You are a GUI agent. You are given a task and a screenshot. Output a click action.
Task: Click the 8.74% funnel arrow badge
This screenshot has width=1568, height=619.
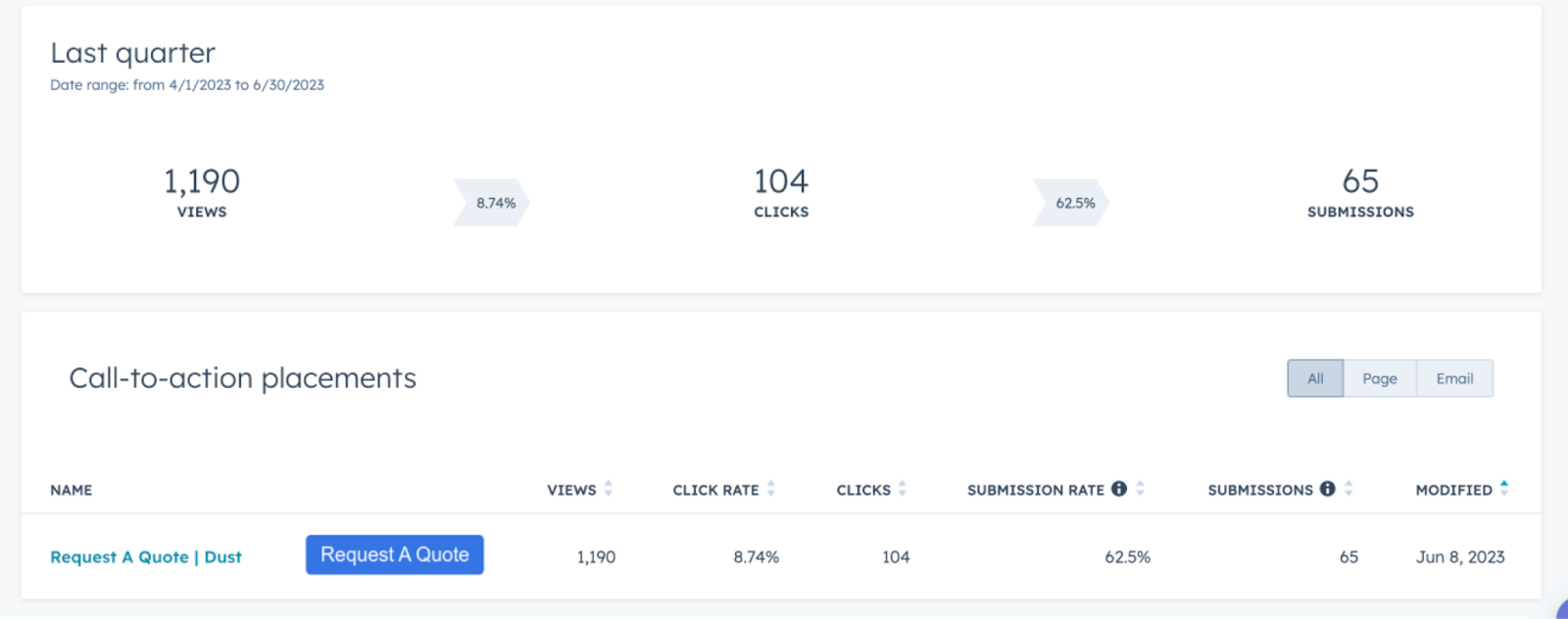tap(493, 203)
